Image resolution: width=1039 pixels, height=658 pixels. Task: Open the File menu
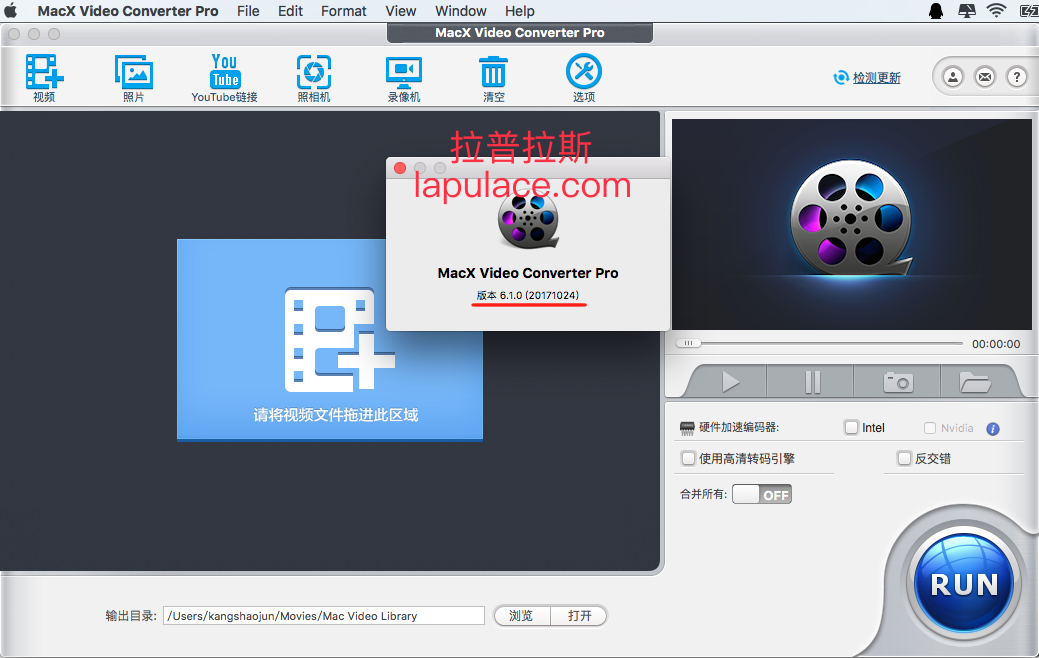(248, 11)
